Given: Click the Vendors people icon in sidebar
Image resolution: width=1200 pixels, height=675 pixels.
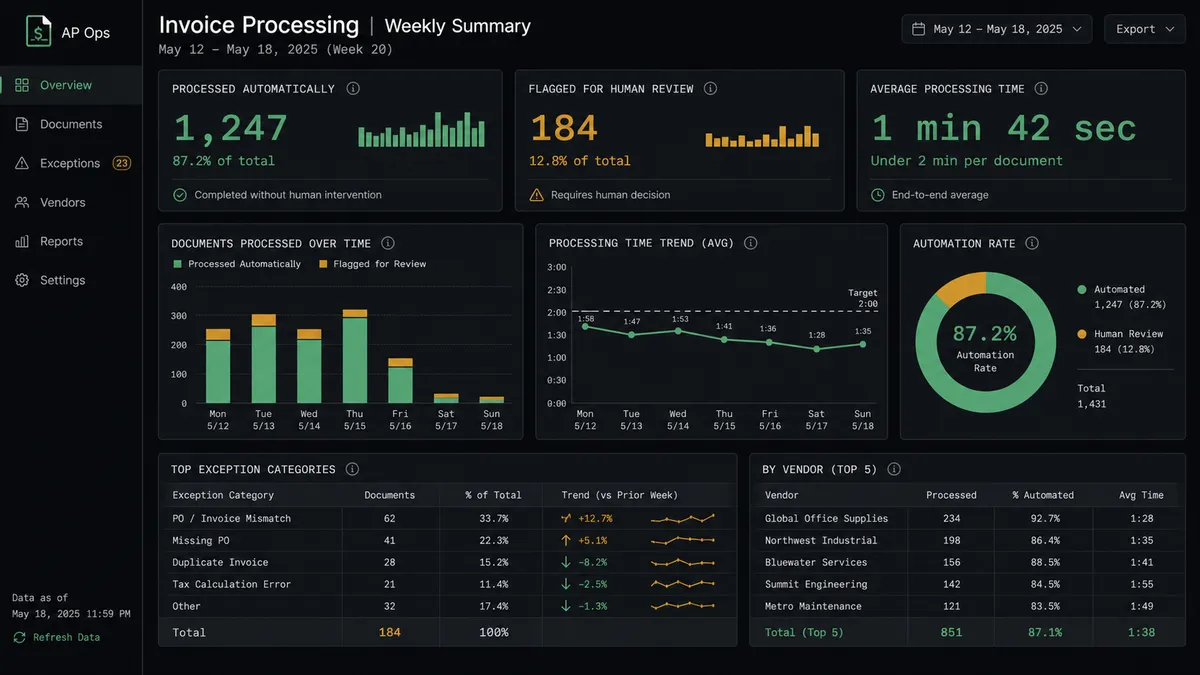Looking at the screenshot, I should point(22,202).
